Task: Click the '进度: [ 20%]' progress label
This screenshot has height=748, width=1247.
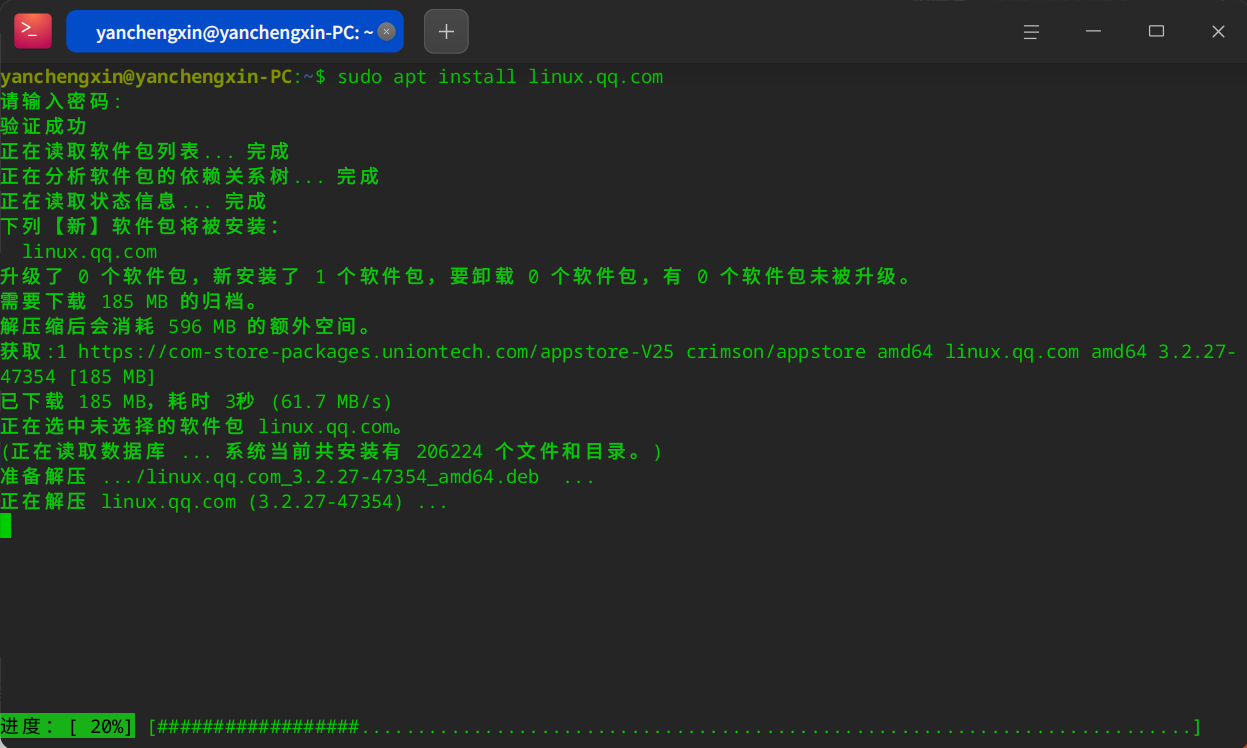Action: click(67, 727)
